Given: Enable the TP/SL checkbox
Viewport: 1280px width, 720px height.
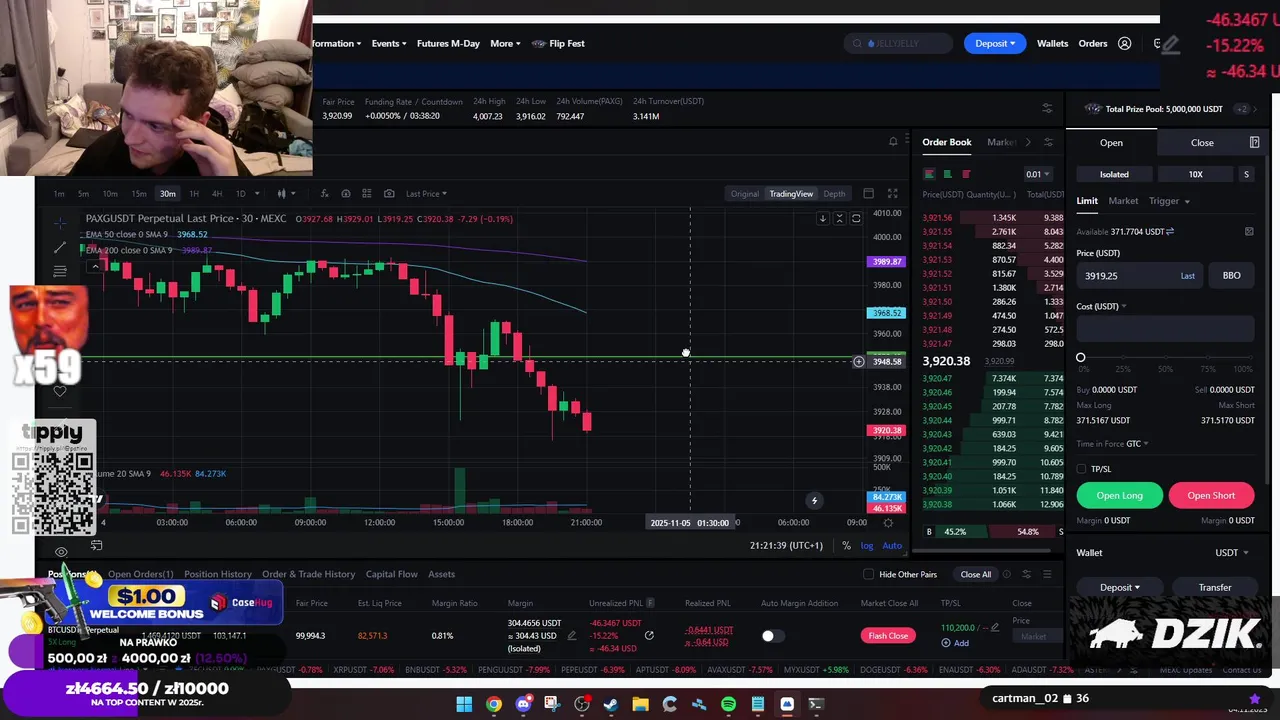Looking at the screenshot, I should coord(1081,469).
